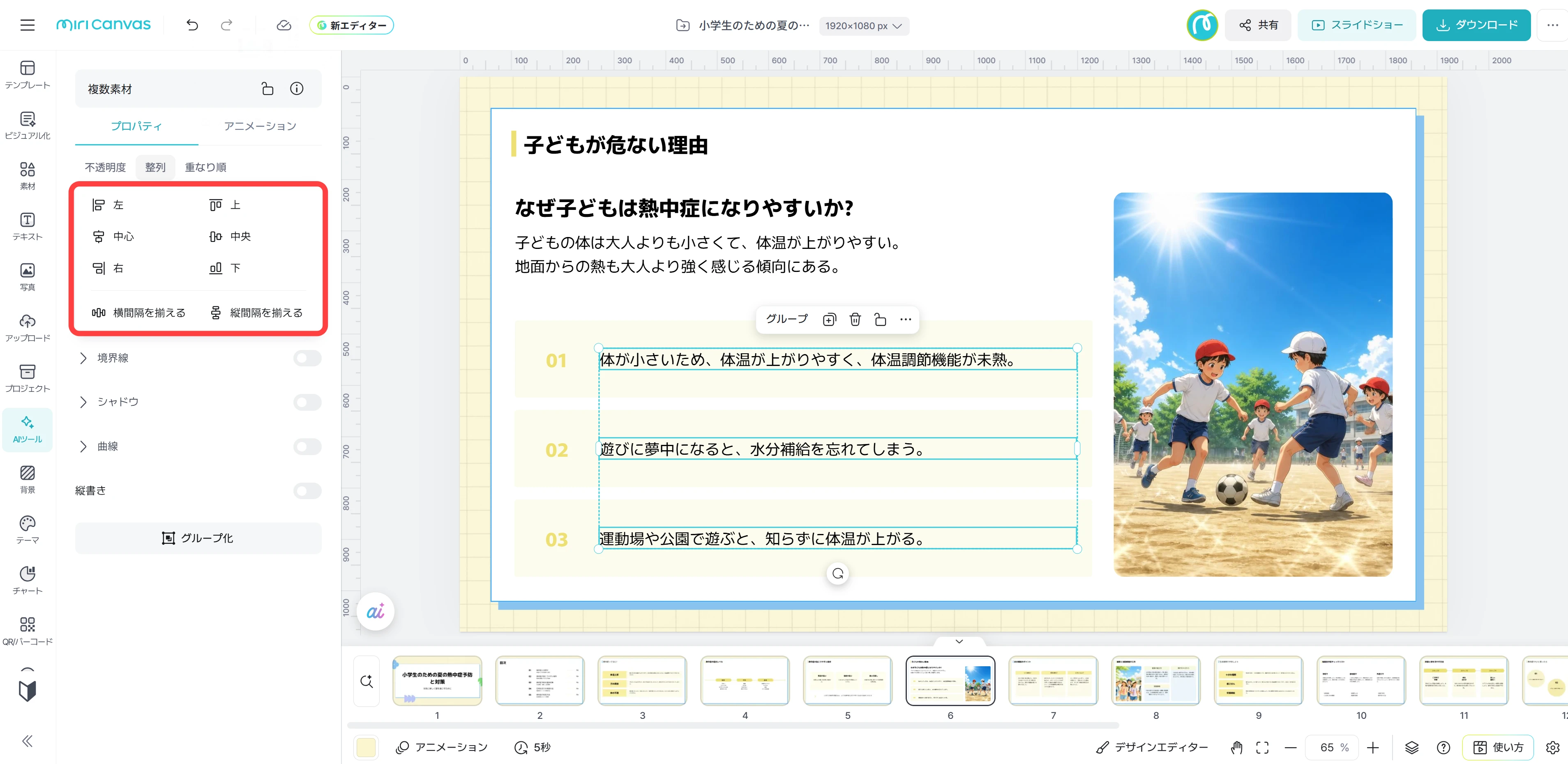Image resolution: width=1568 pixels, height=764 pixels.
Task: Click the layers icon in bottom bar
Action: 1411,748
